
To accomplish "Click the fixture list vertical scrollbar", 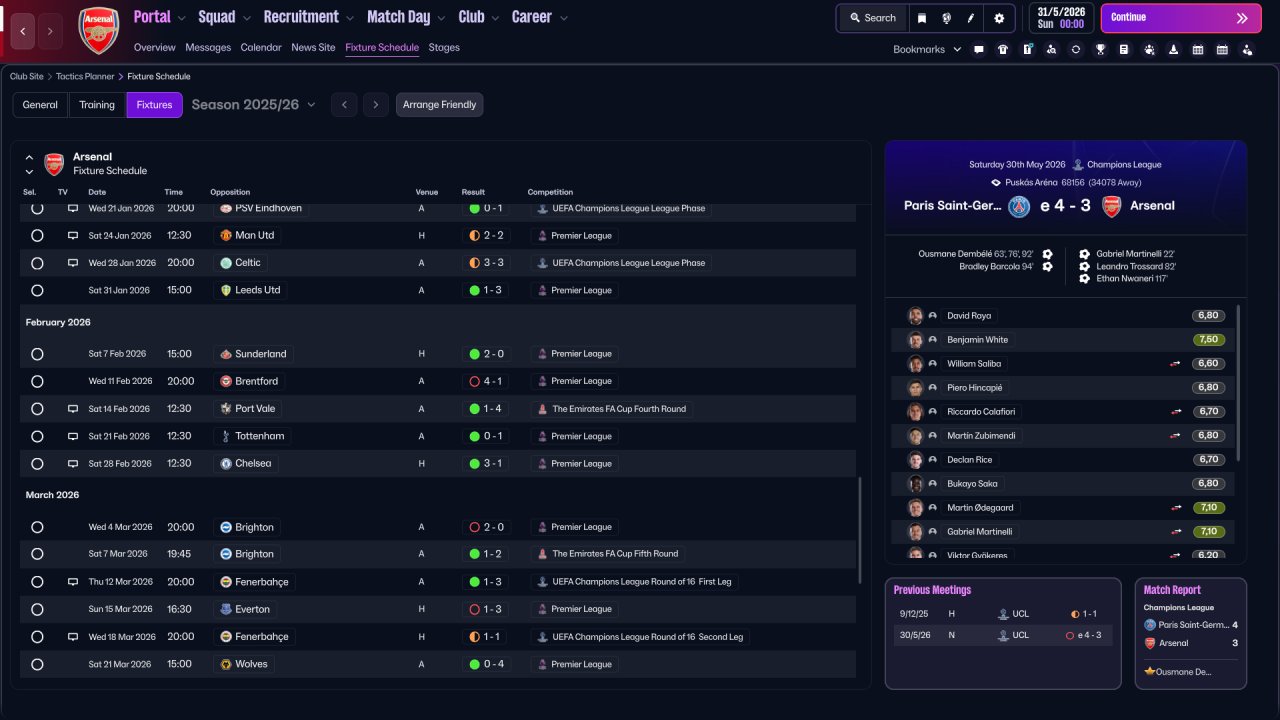I will 858,530.
